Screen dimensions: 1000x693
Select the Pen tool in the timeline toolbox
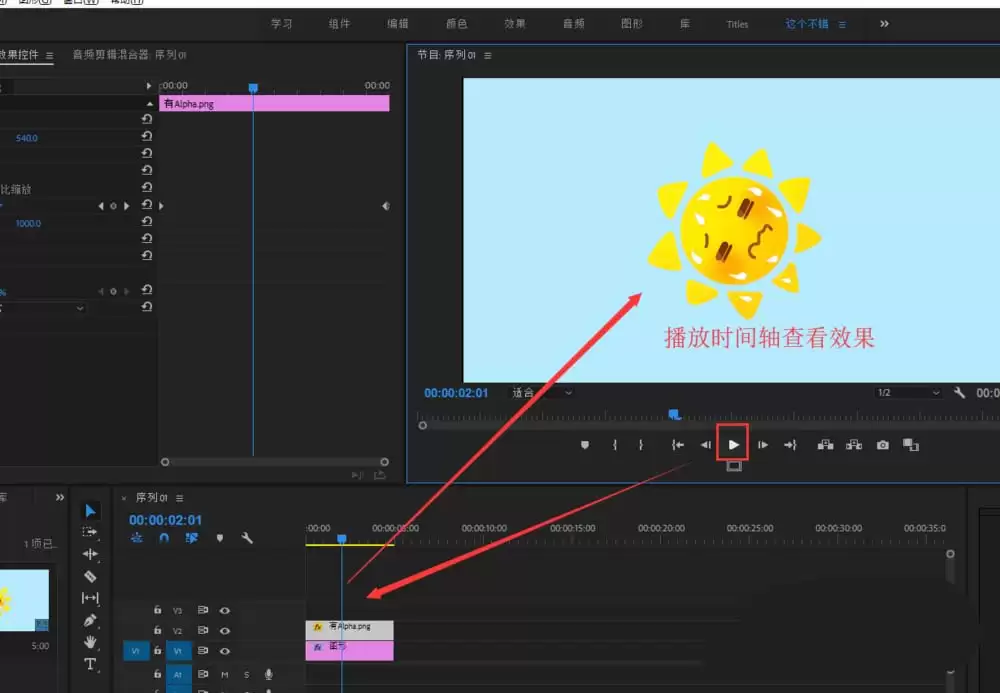pos(91,620)
